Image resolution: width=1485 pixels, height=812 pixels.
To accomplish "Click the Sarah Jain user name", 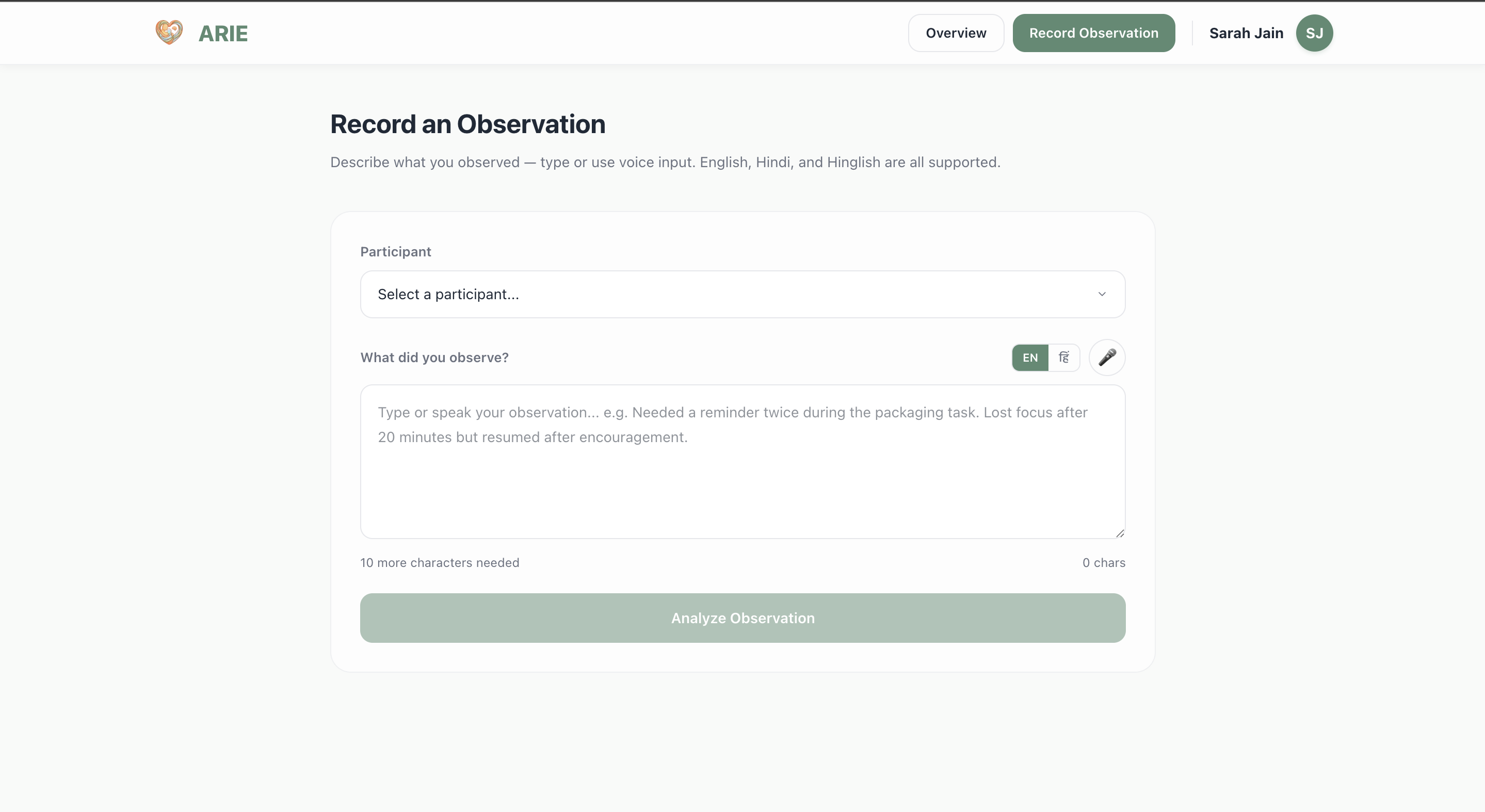I will pyautogui.click(x=1246, y=33).
